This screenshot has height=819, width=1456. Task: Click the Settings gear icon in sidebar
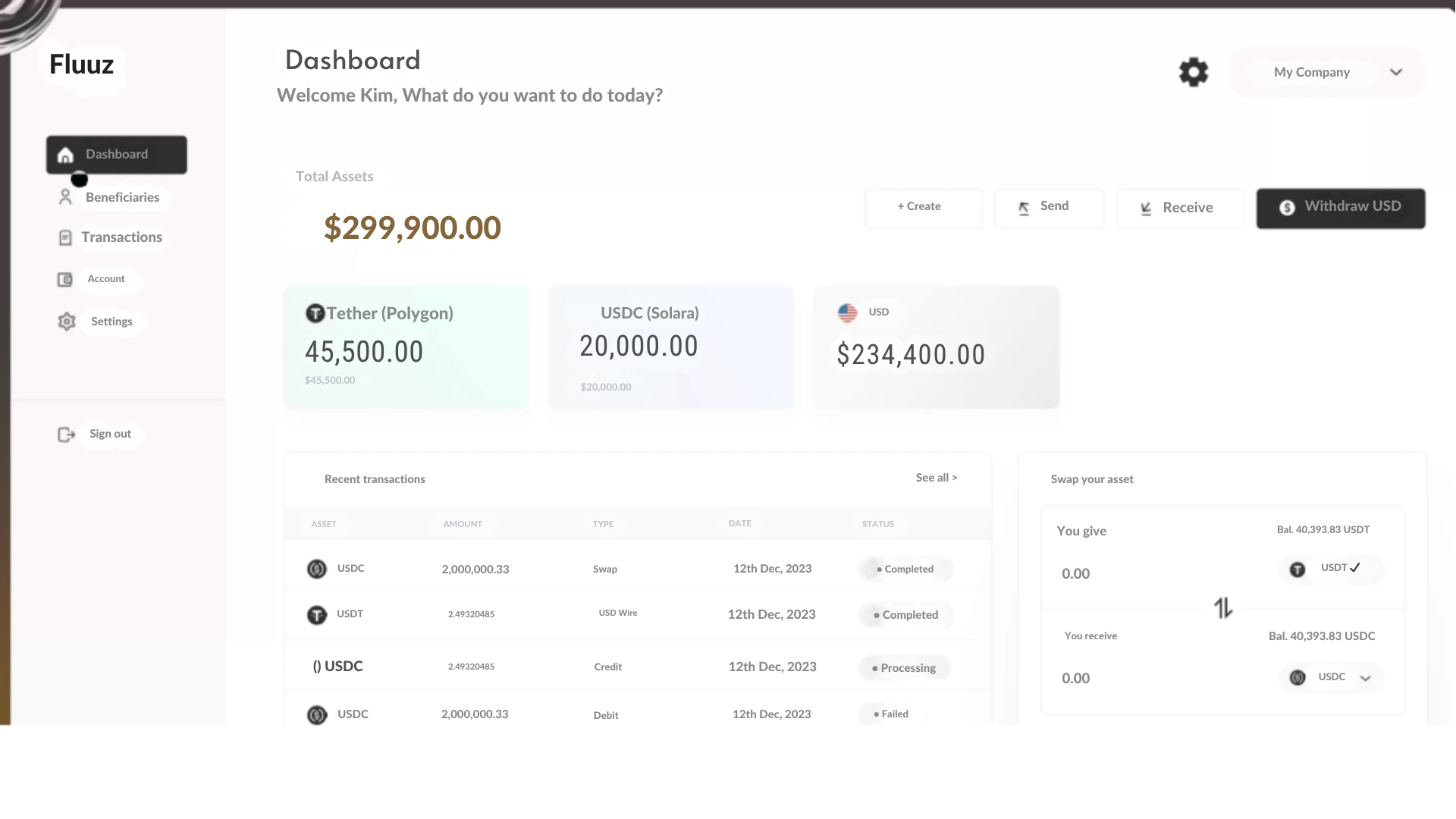66,321
